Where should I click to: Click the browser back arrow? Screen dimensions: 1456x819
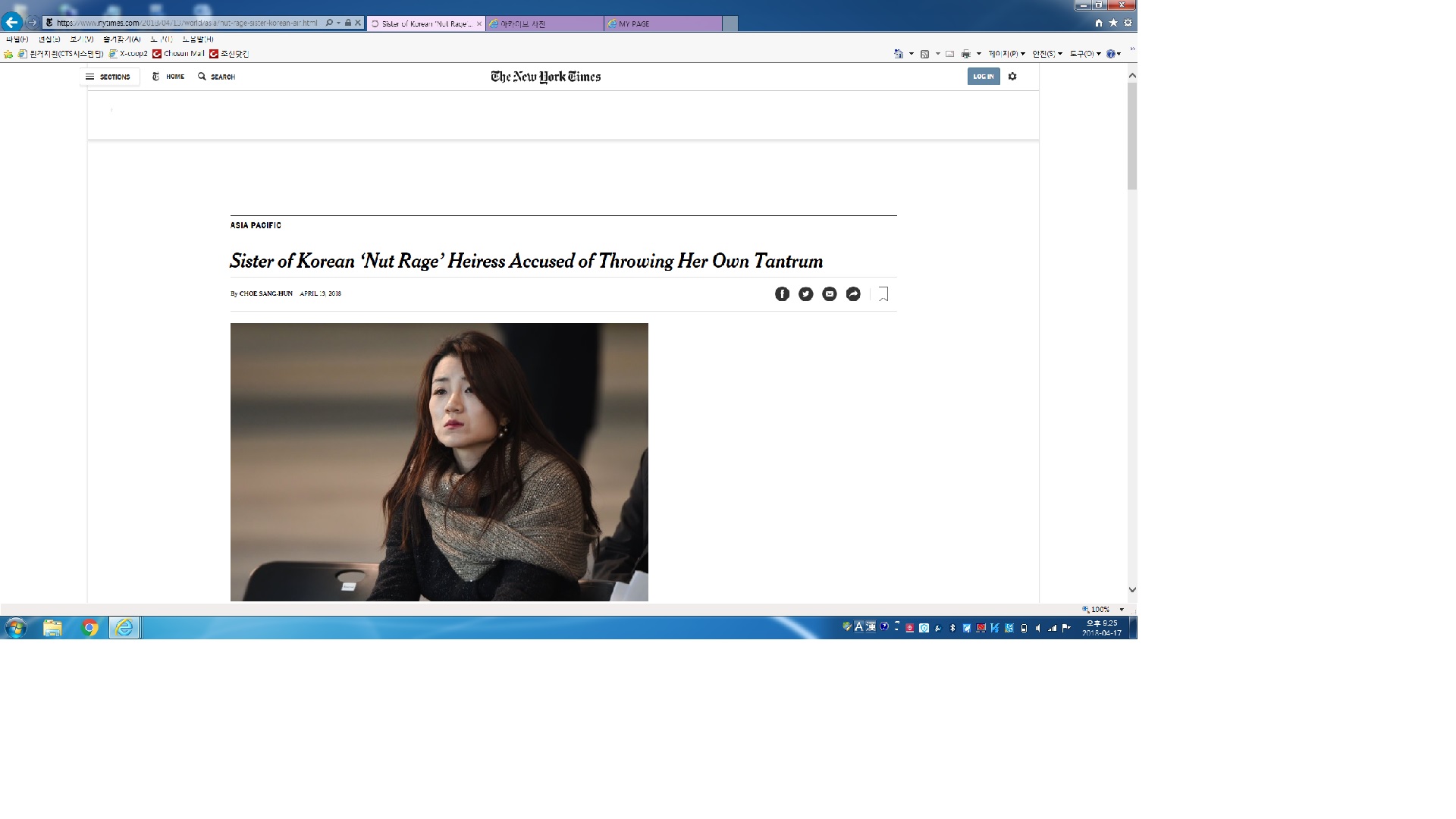click(x=11, y=22)
